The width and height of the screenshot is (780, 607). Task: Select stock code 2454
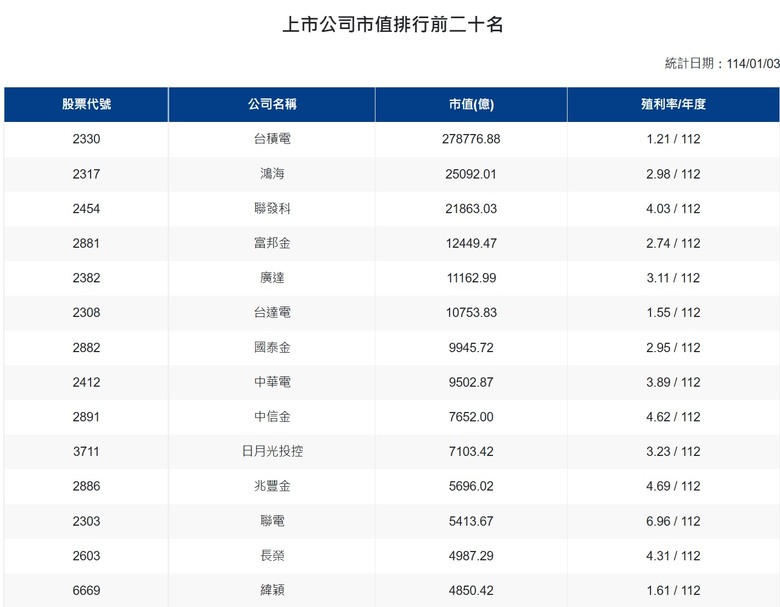tap(86, 209)
